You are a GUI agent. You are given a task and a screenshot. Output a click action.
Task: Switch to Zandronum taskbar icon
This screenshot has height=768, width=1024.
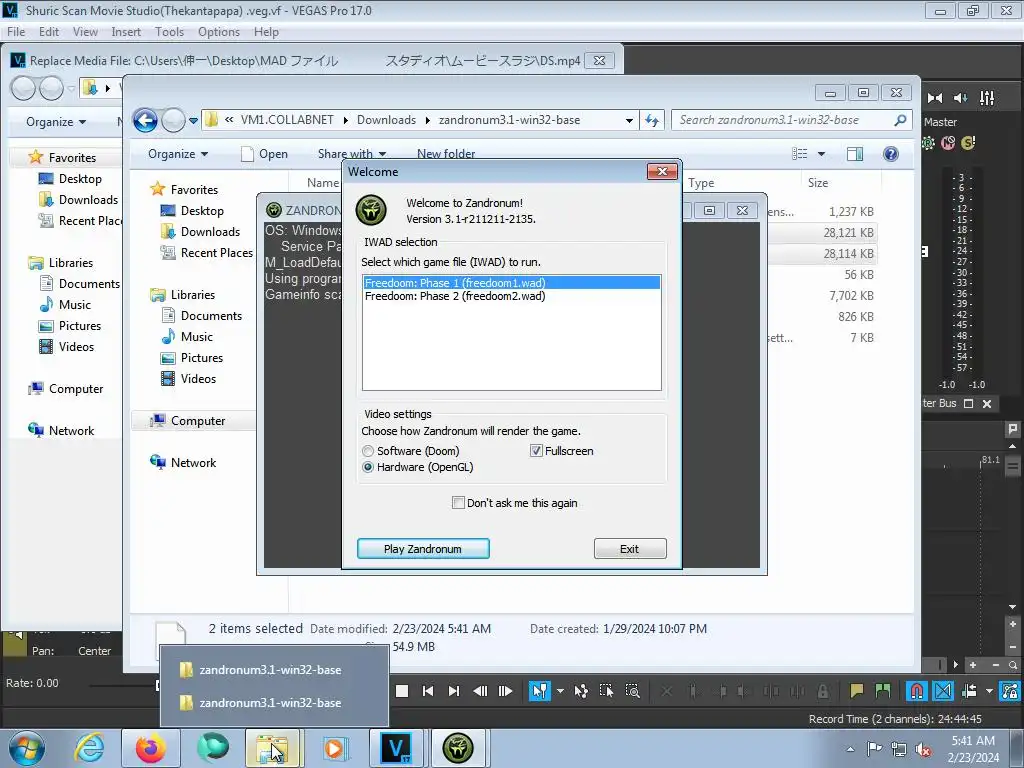click(458, 748)
